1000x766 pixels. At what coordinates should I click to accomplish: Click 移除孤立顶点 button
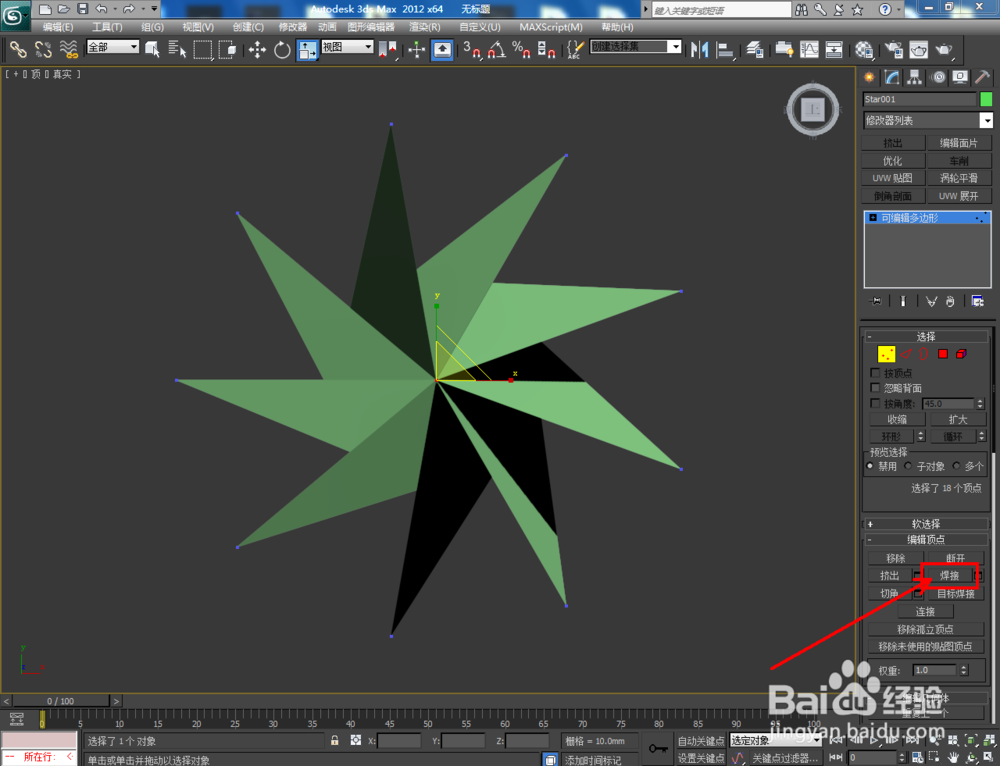point(925,629)
